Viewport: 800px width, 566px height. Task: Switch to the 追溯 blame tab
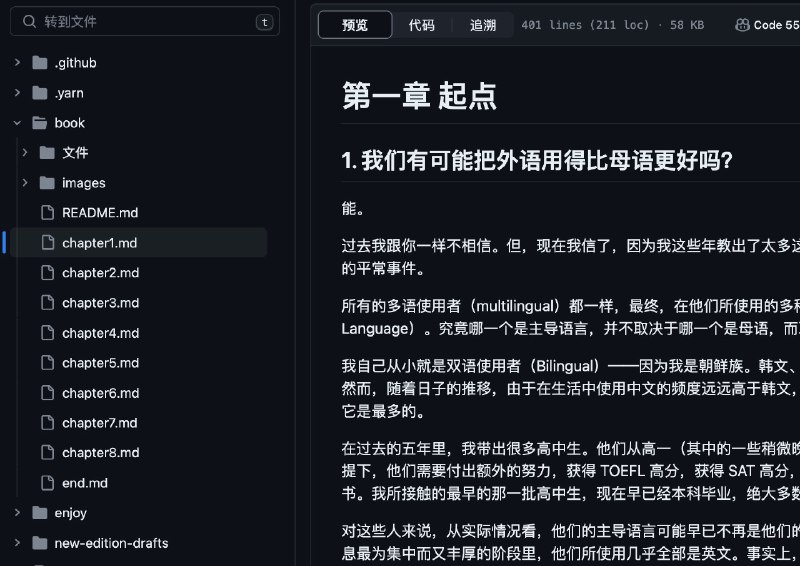pyautogui.click(x=483, y=25)
